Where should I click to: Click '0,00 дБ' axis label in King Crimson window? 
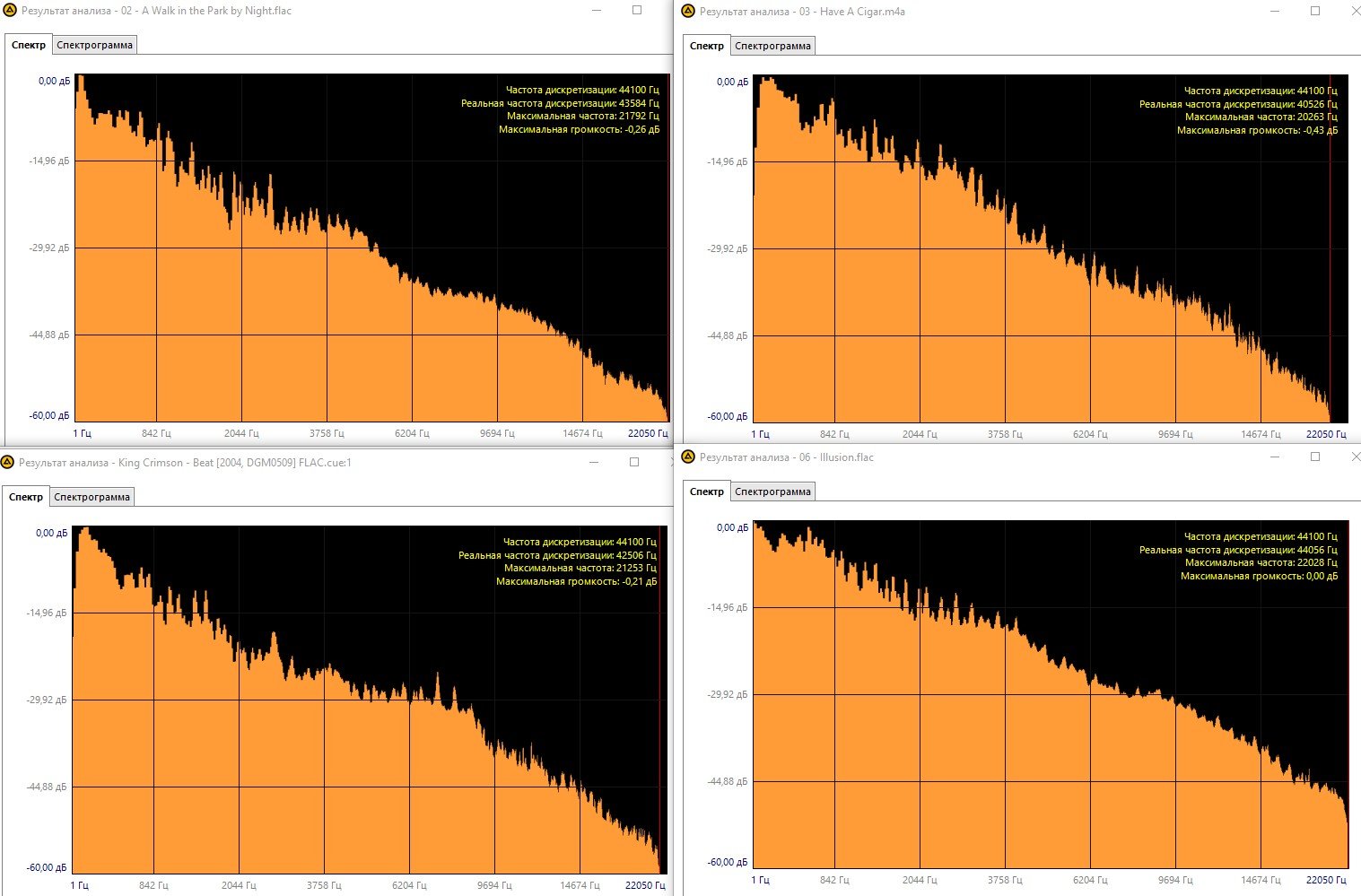51,533
